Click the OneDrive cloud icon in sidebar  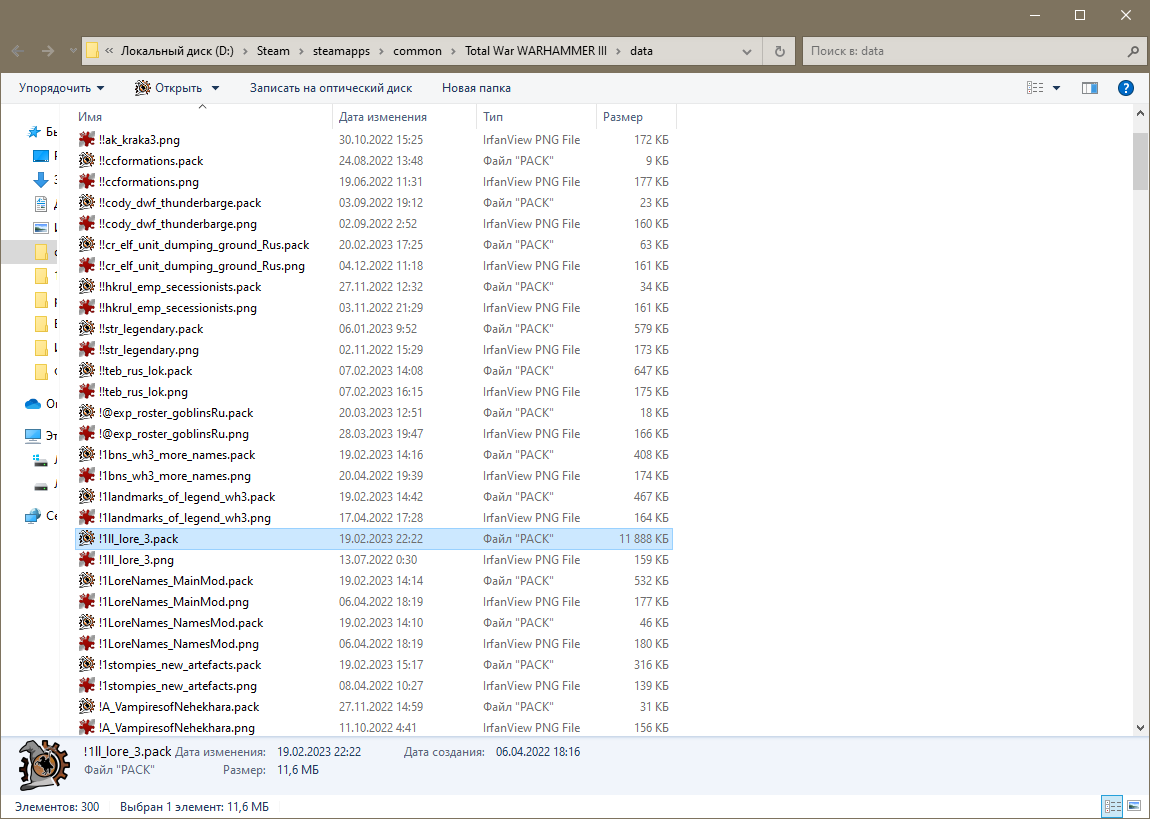33,403
